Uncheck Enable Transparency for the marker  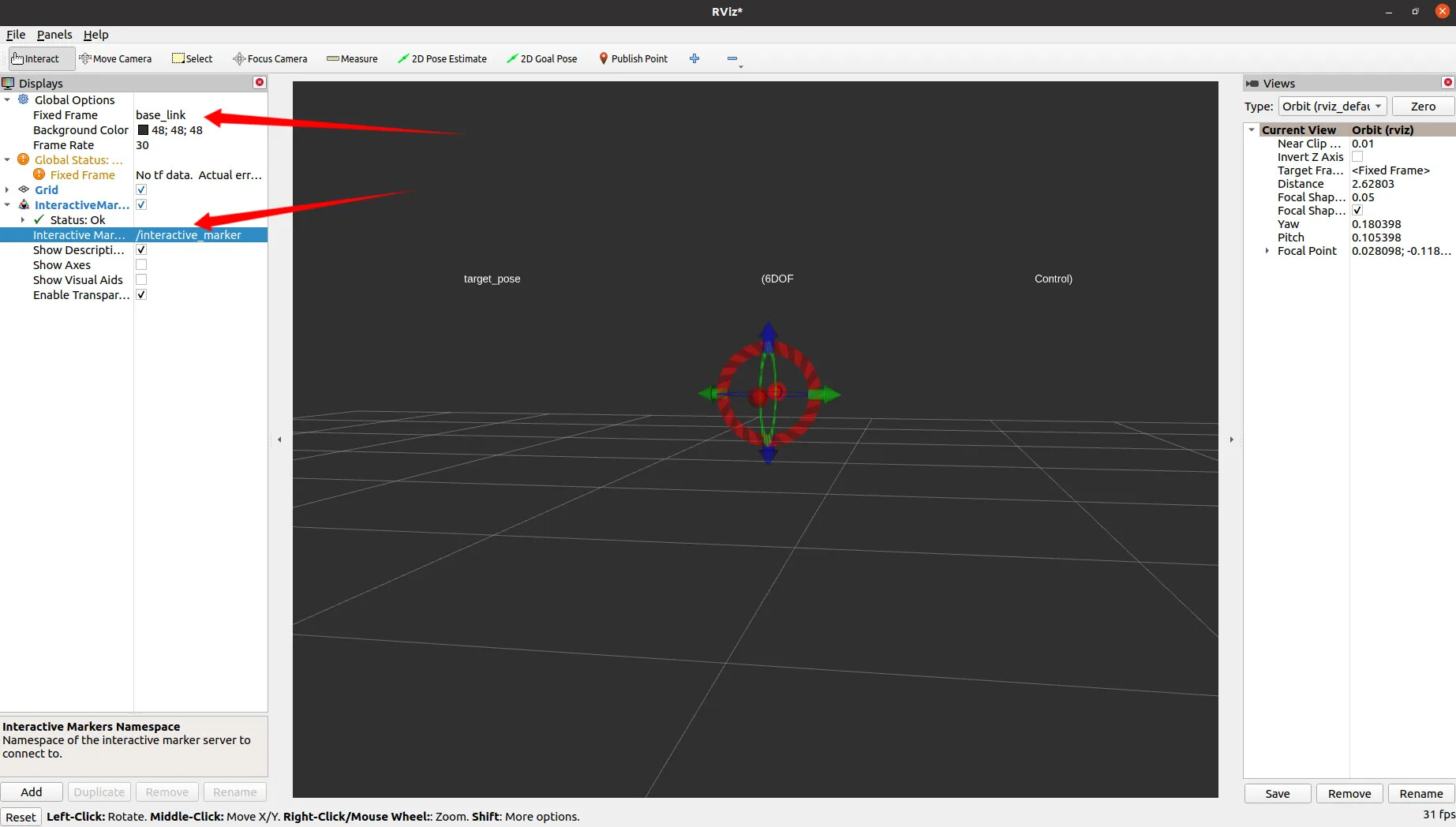point(140,294)
